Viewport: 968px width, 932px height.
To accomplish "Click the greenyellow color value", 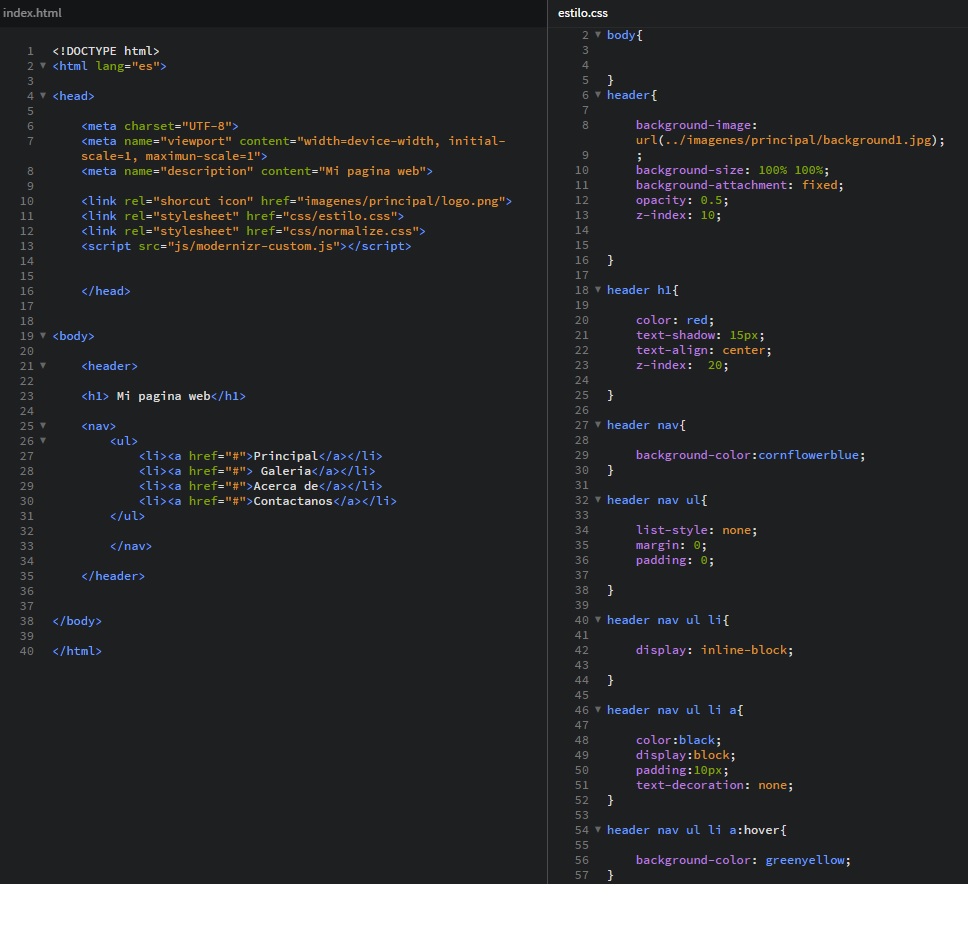I will [804, 860].
